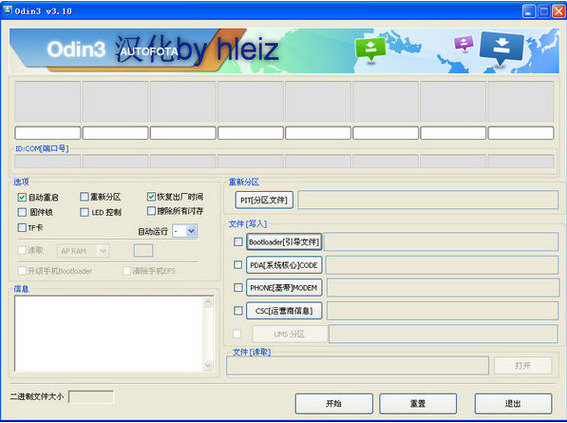Click the Odin3 app icon in title bar

[8, 10]
